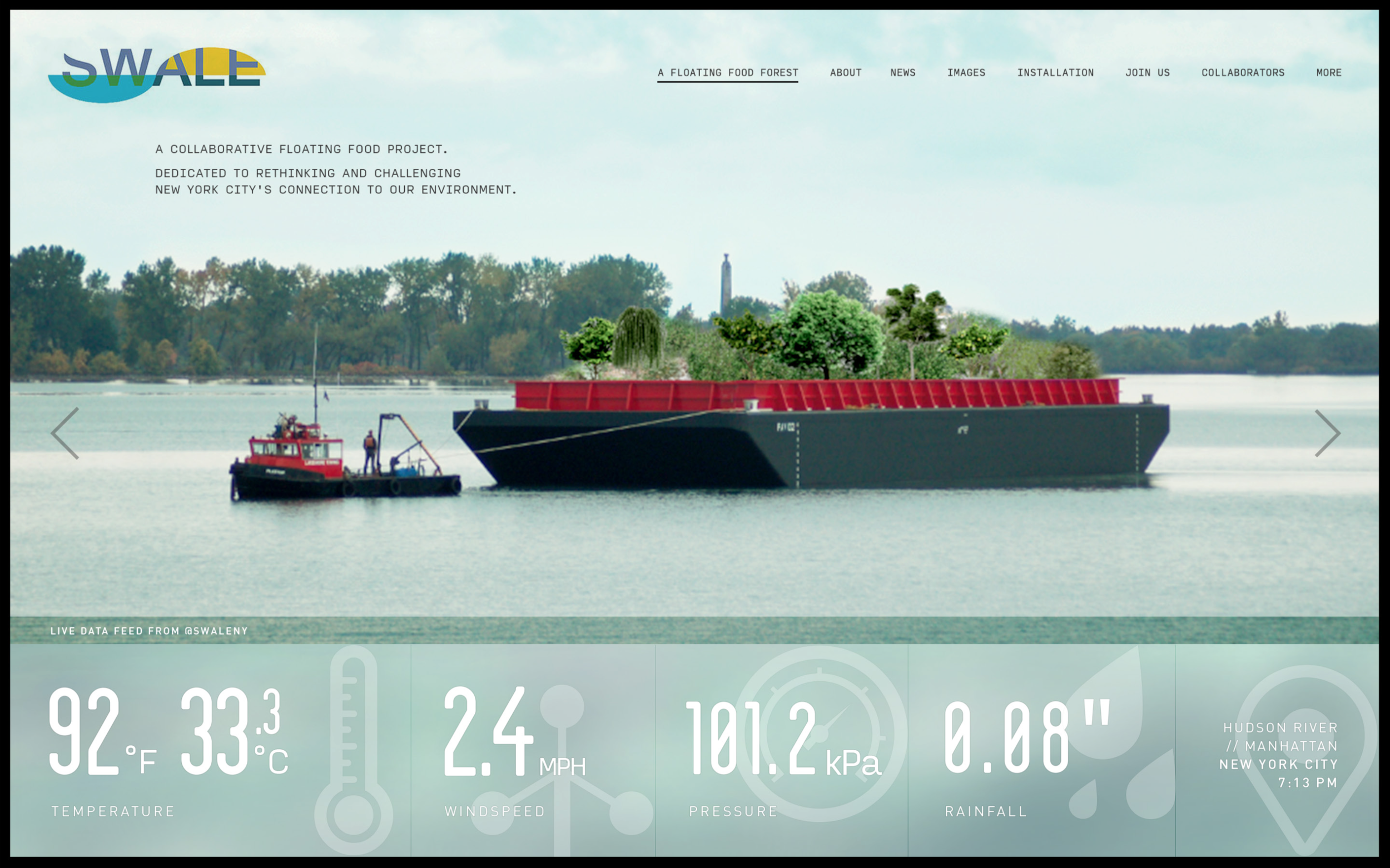Screen dimensions: 1390x868
Task: Click the 33.3 °C temperature reading
Action: point(234,731)
